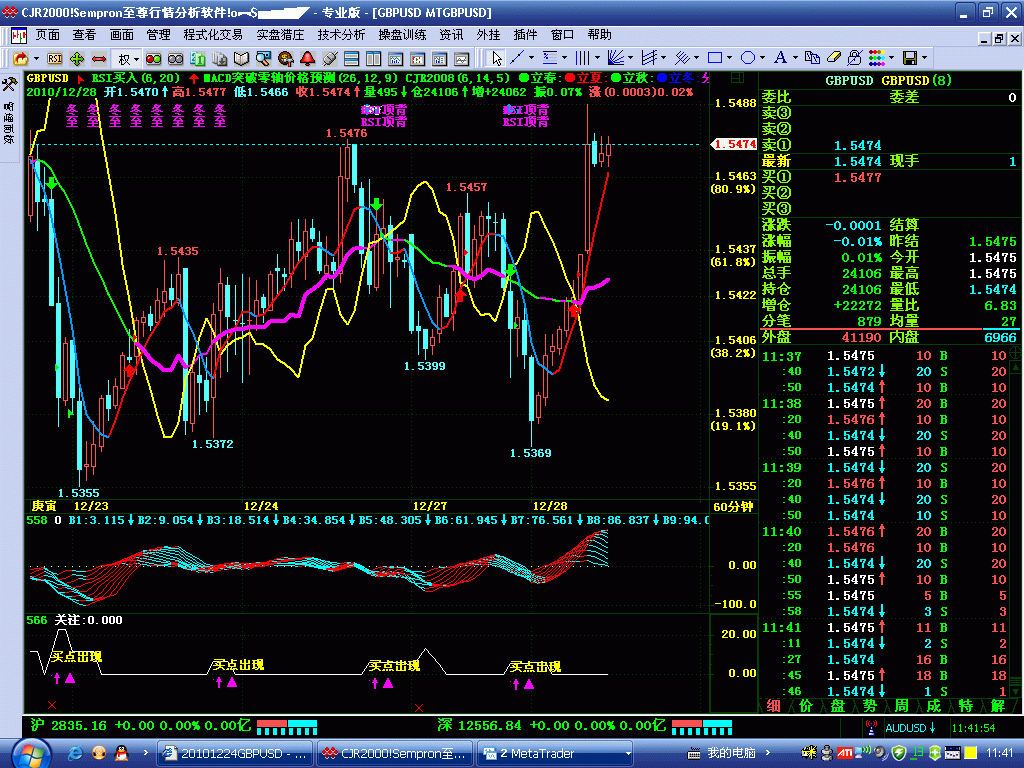Click the RSI indicator toolbar icon
This screenshot has width=1024, height=768.
[x=55, y=59]
